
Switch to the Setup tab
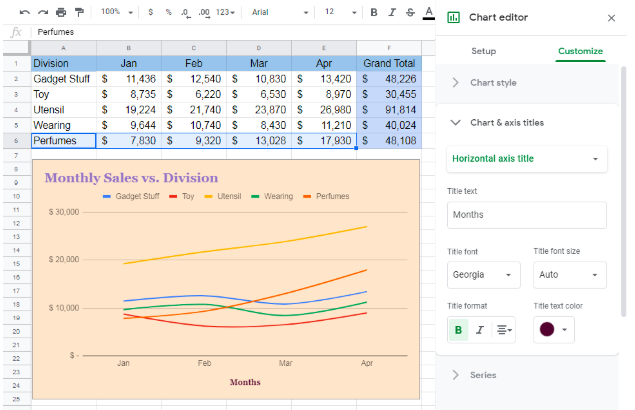484,51
